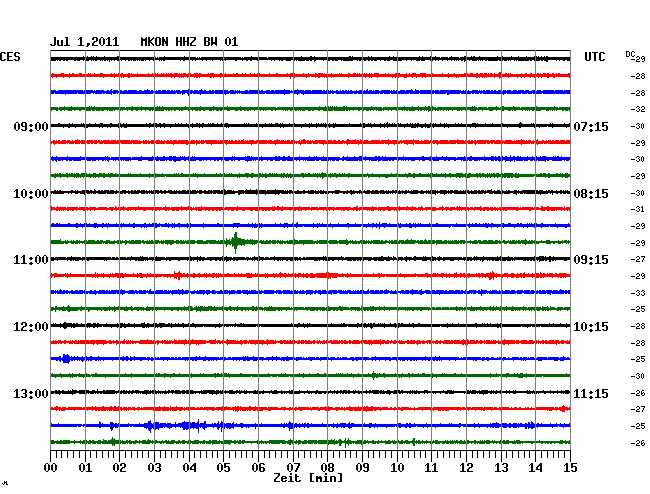
Task: Click minute tick label "01" on the axis
Action: pyautogui.click(x=85, y=467)
